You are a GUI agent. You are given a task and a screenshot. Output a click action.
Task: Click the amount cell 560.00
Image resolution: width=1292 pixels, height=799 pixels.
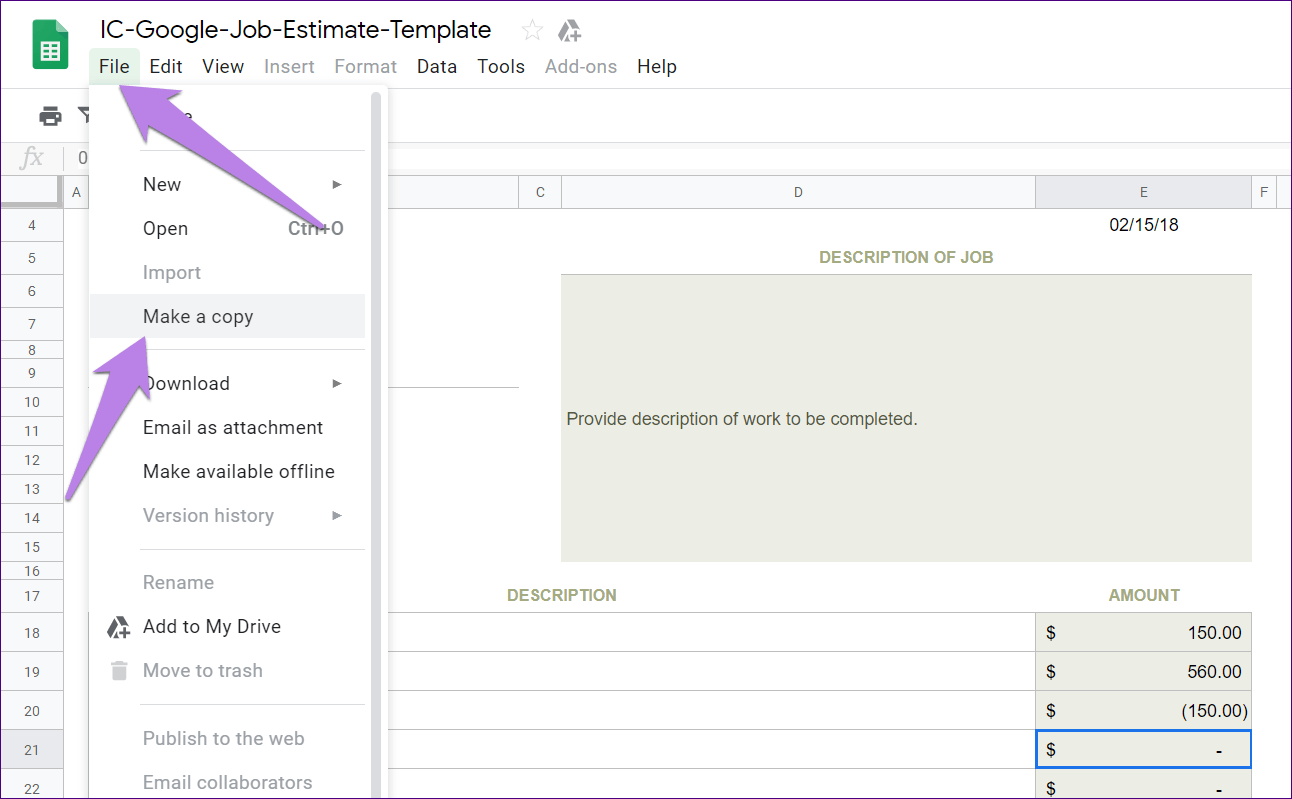[x=1143, y=672]
